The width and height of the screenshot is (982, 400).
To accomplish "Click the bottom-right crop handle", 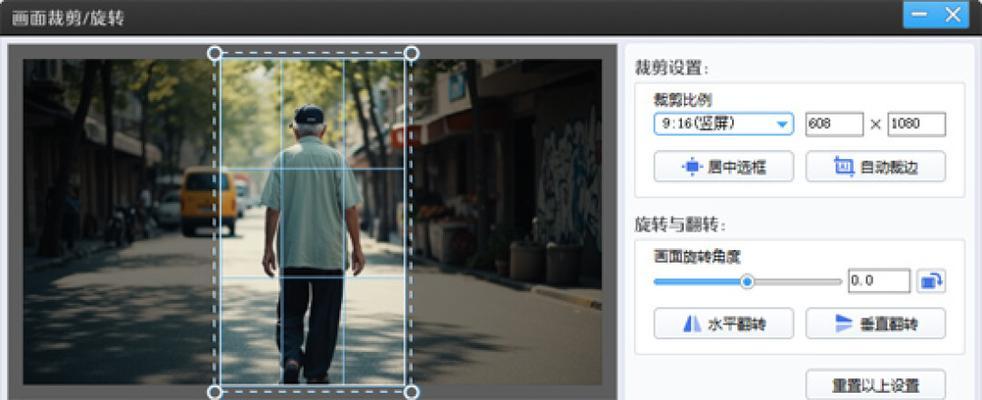I will point(411,392).
